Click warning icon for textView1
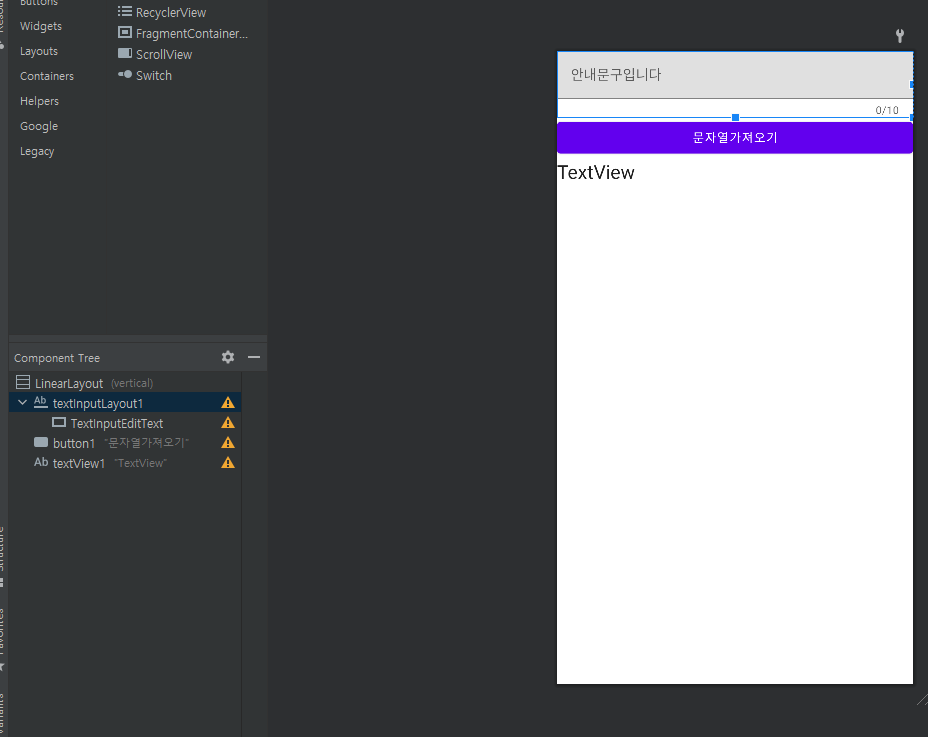Image resolution: width=928 pixels, height=737 pixels. (228, 463)
